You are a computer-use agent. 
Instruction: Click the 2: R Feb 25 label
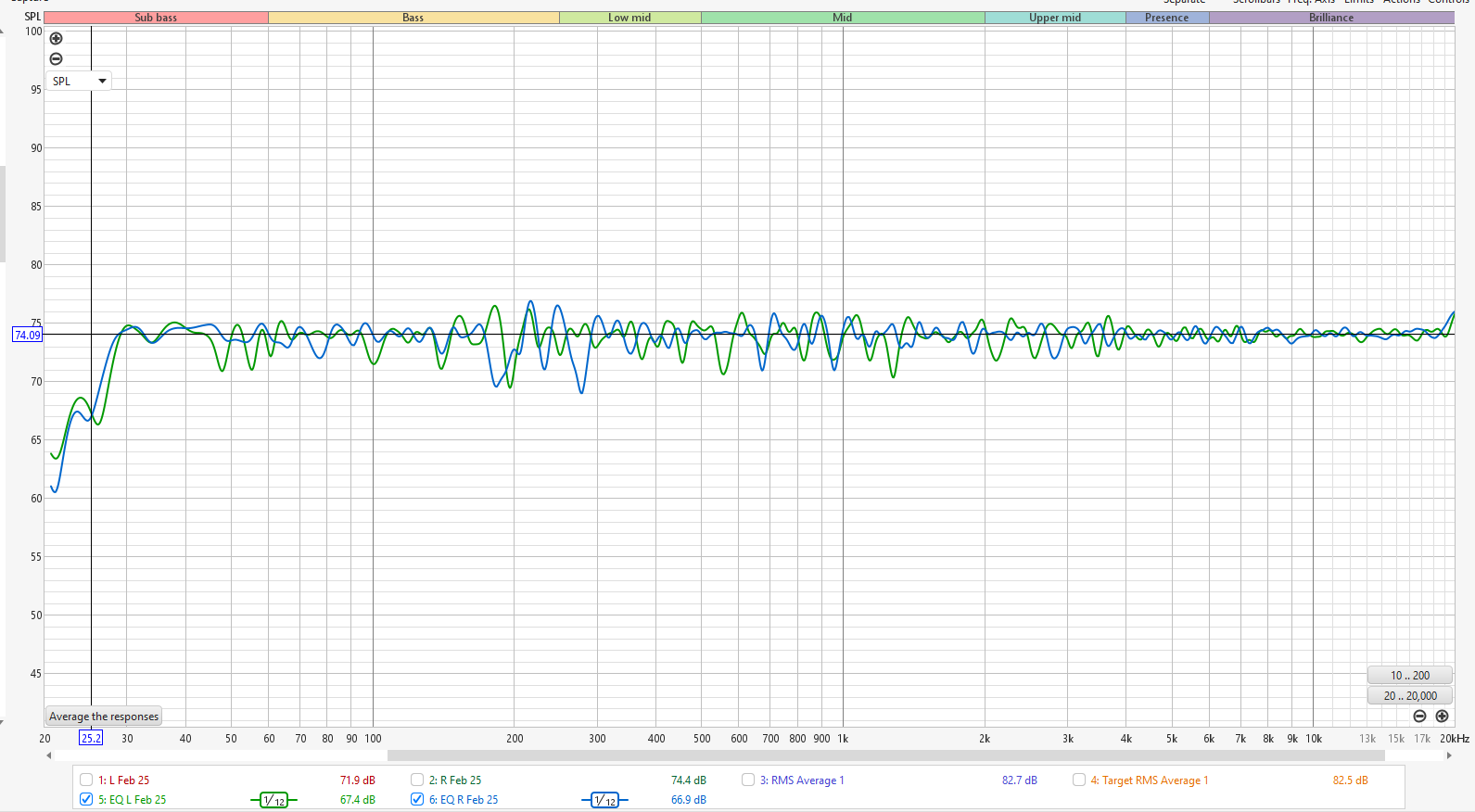[455, 780]
